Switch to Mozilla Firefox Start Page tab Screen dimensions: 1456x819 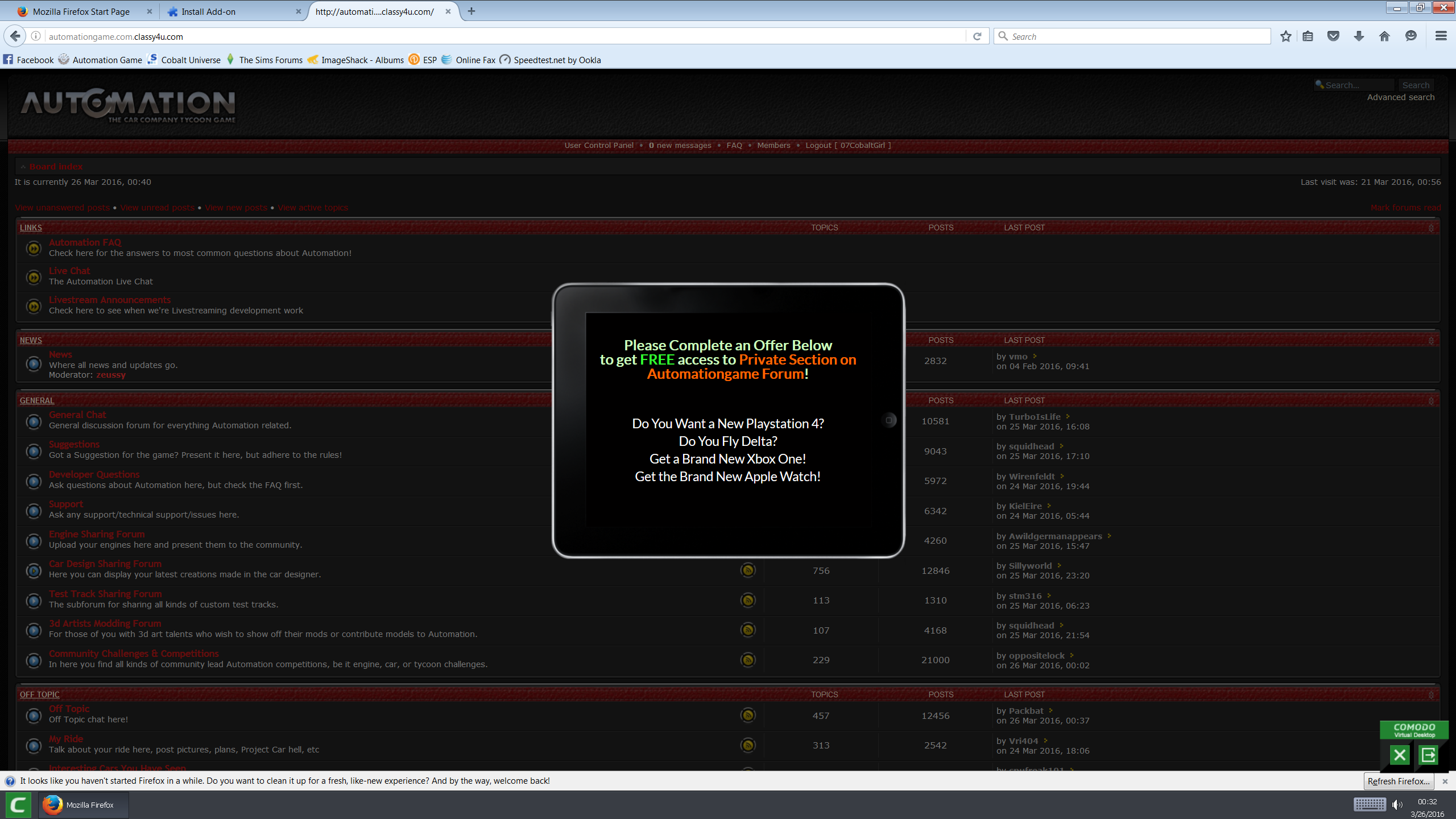tap(81, 11)
